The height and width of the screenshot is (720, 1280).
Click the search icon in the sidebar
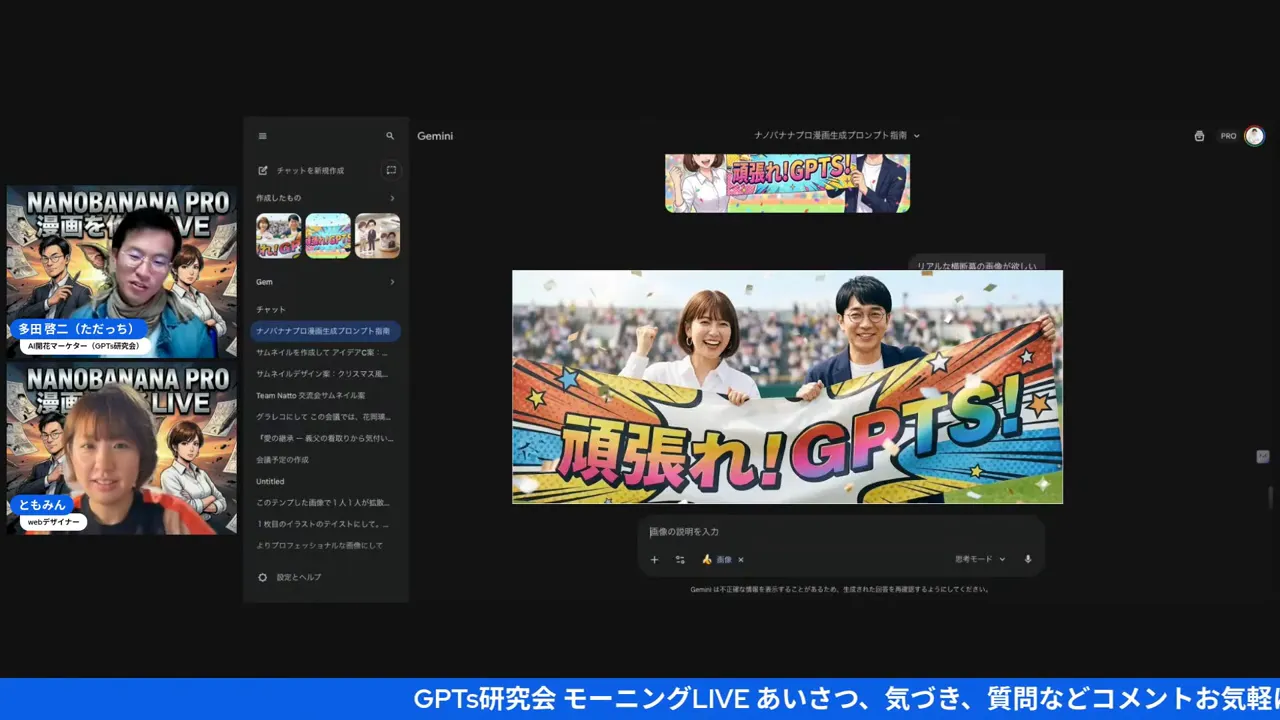(x=390, y=136)
